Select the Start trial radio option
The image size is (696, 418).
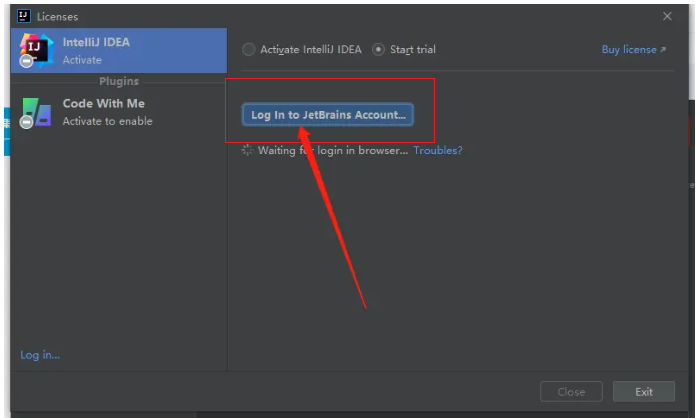pos(378,49)
